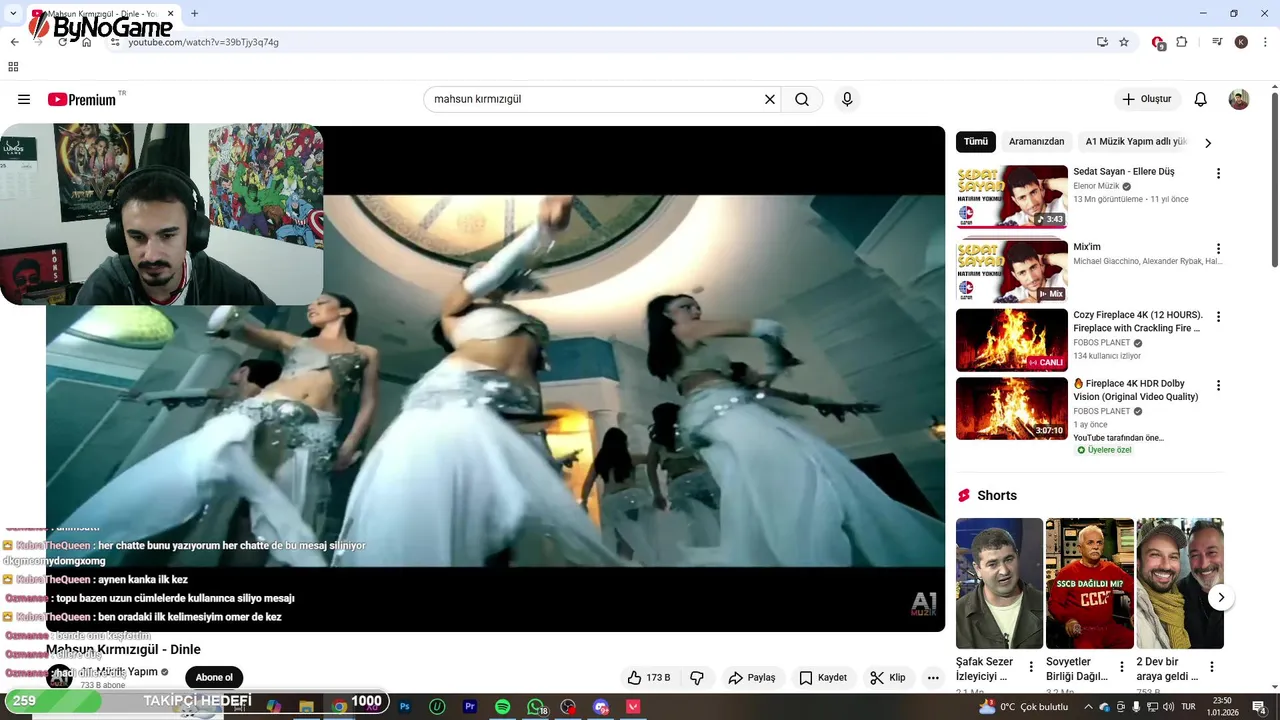Open Chrome media controls icon
This screenshot has height=720, width=1280.
(x=1217, y=42)
